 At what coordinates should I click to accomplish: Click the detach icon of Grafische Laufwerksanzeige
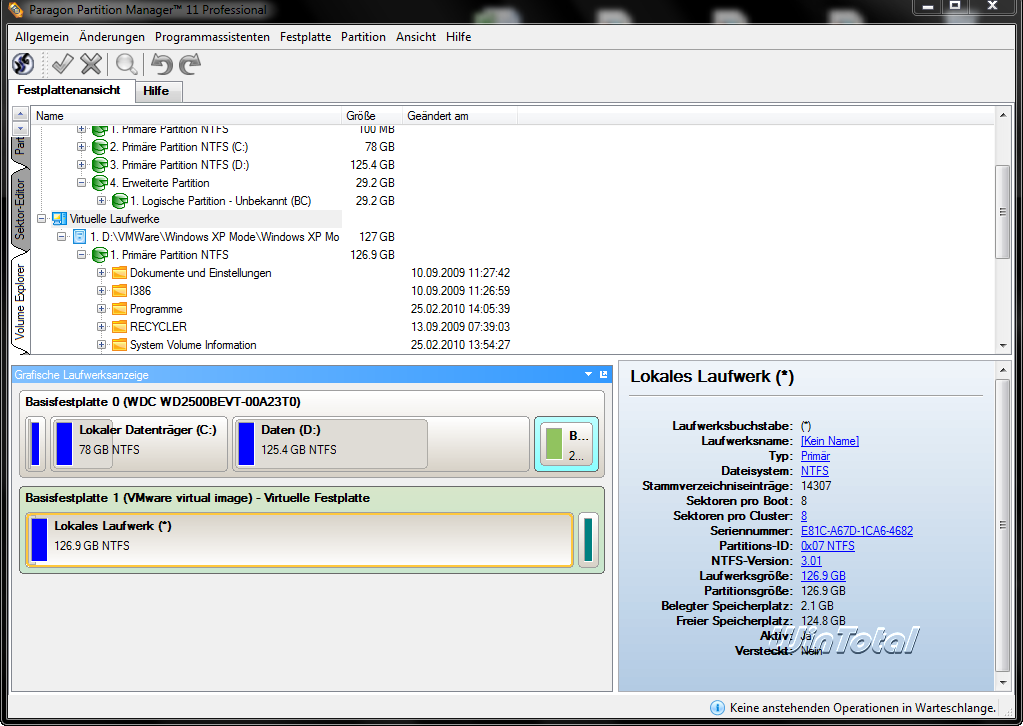(603, 374)
